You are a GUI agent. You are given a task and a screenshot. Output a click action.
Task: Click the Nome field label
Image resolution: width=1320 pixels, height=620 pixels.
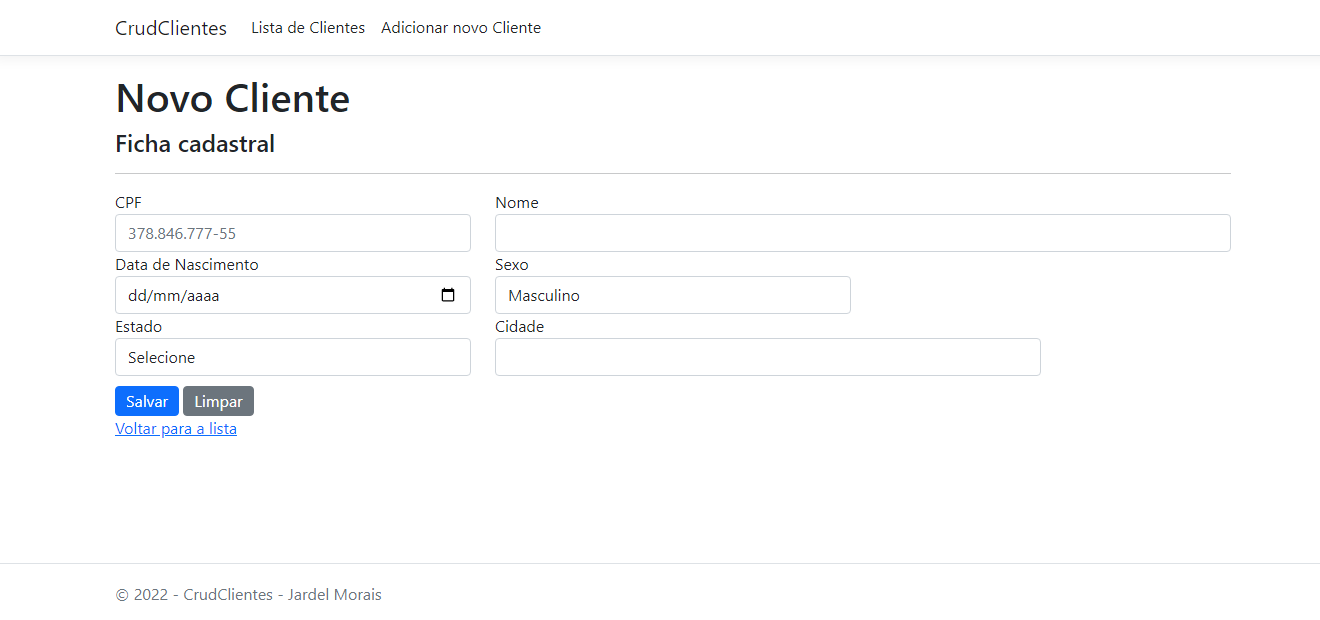point(517,203)
